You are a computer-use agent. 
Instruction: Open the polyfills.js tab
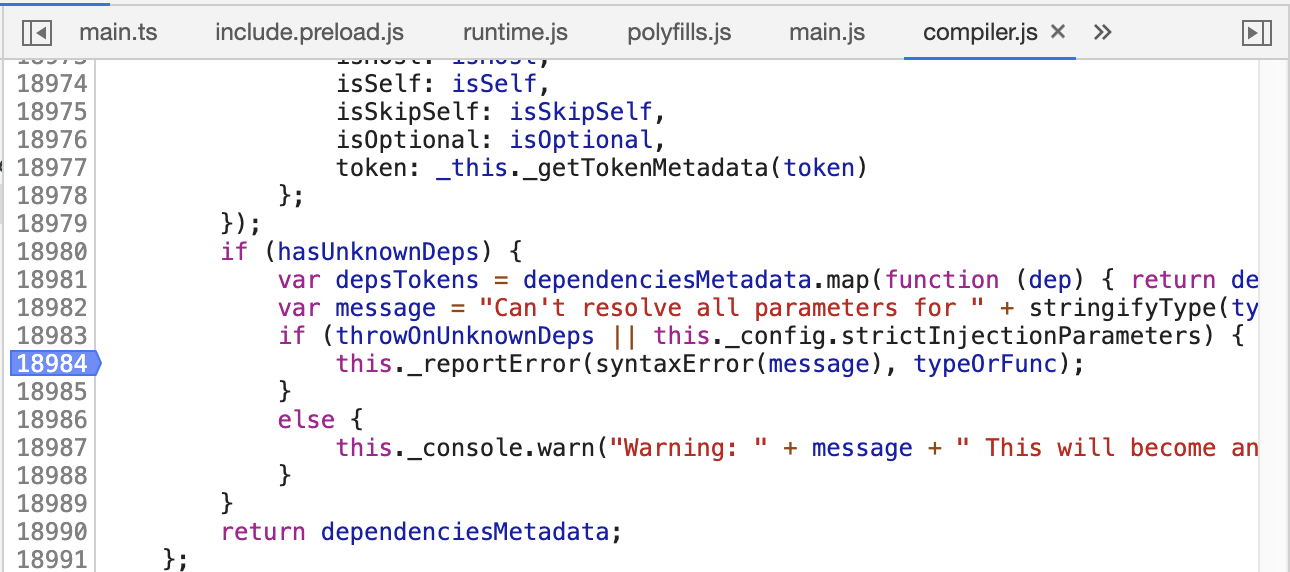[679, 32]
